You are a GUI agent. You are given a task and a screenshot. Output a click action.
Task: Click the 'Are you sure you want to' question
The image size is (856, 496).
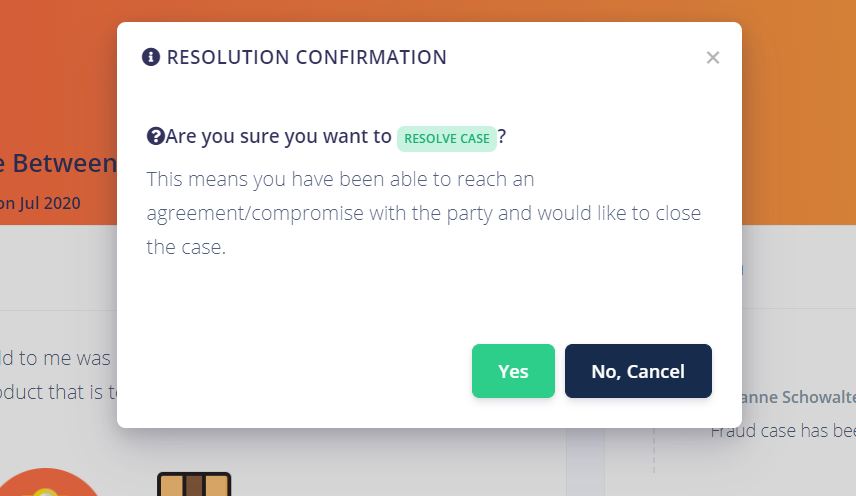coord(278,137)
